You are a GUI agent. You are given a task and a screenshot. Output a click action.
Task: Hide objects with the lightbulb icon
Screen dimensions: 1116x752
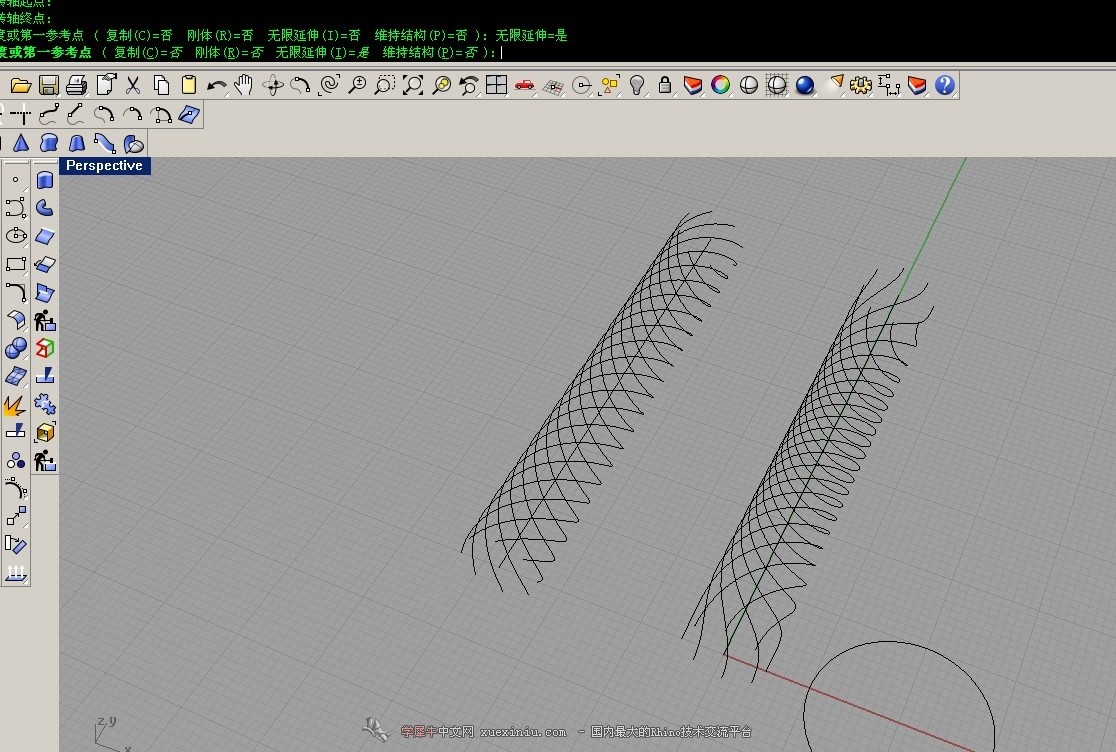click(x=637, y=85)
